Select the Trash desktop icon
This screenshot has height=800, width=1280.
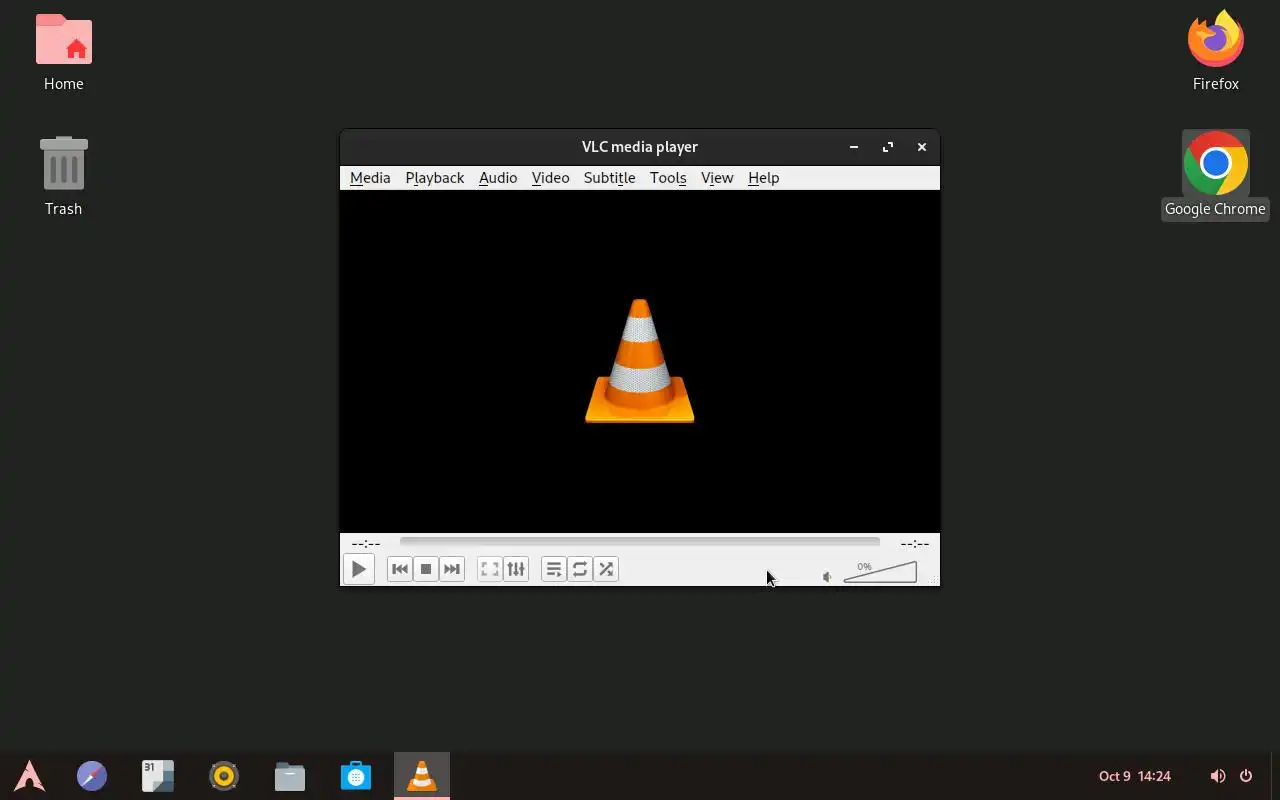(x=63, y=176)
